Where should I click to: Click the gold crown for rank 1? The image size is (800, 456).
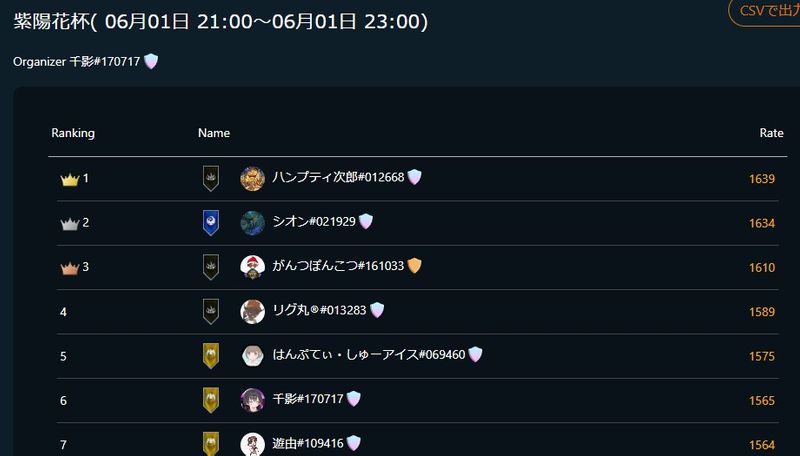(x=69, y=180)
